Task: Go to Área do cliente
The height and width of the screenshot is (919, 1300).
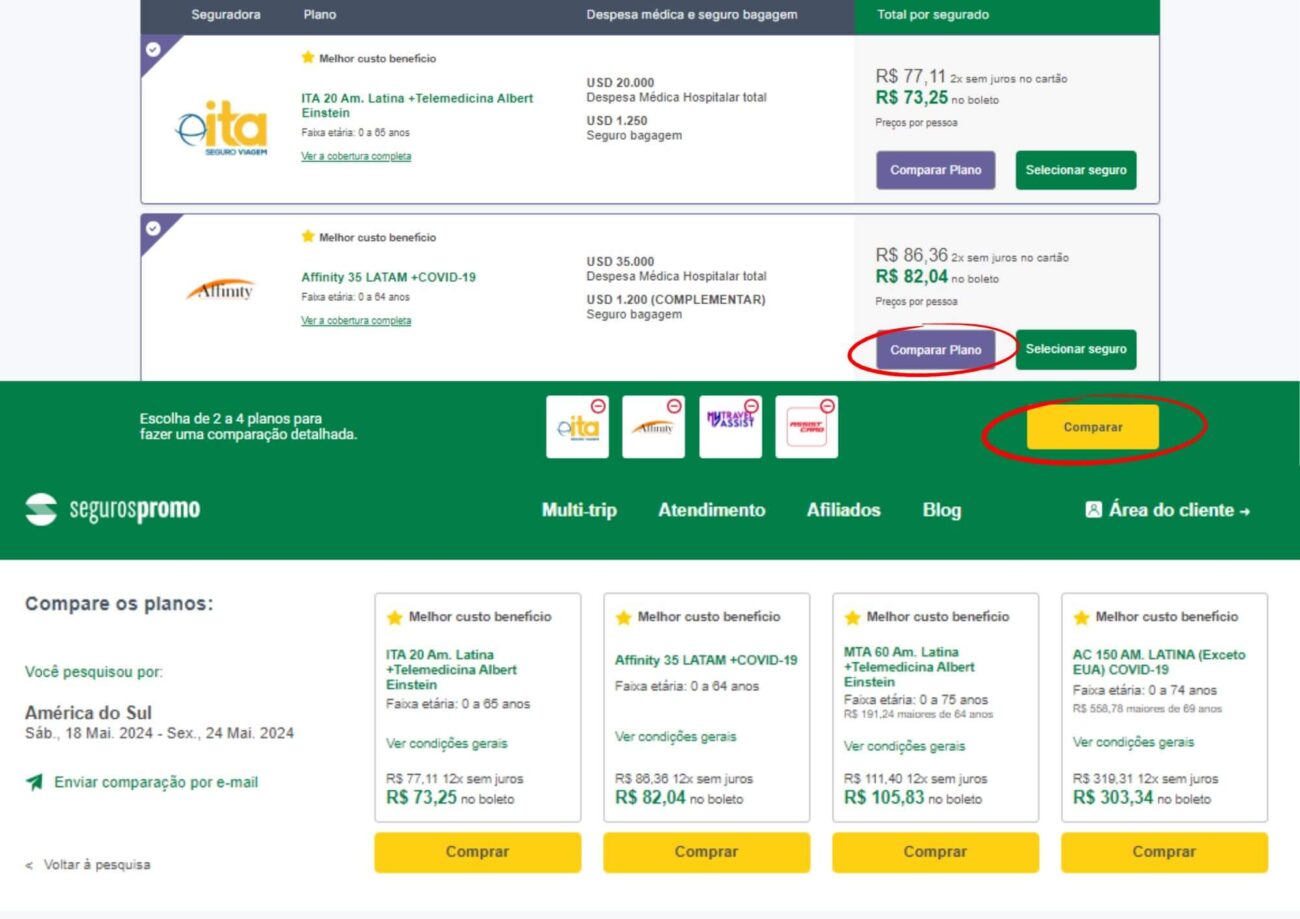Action: coord(1168,510)
